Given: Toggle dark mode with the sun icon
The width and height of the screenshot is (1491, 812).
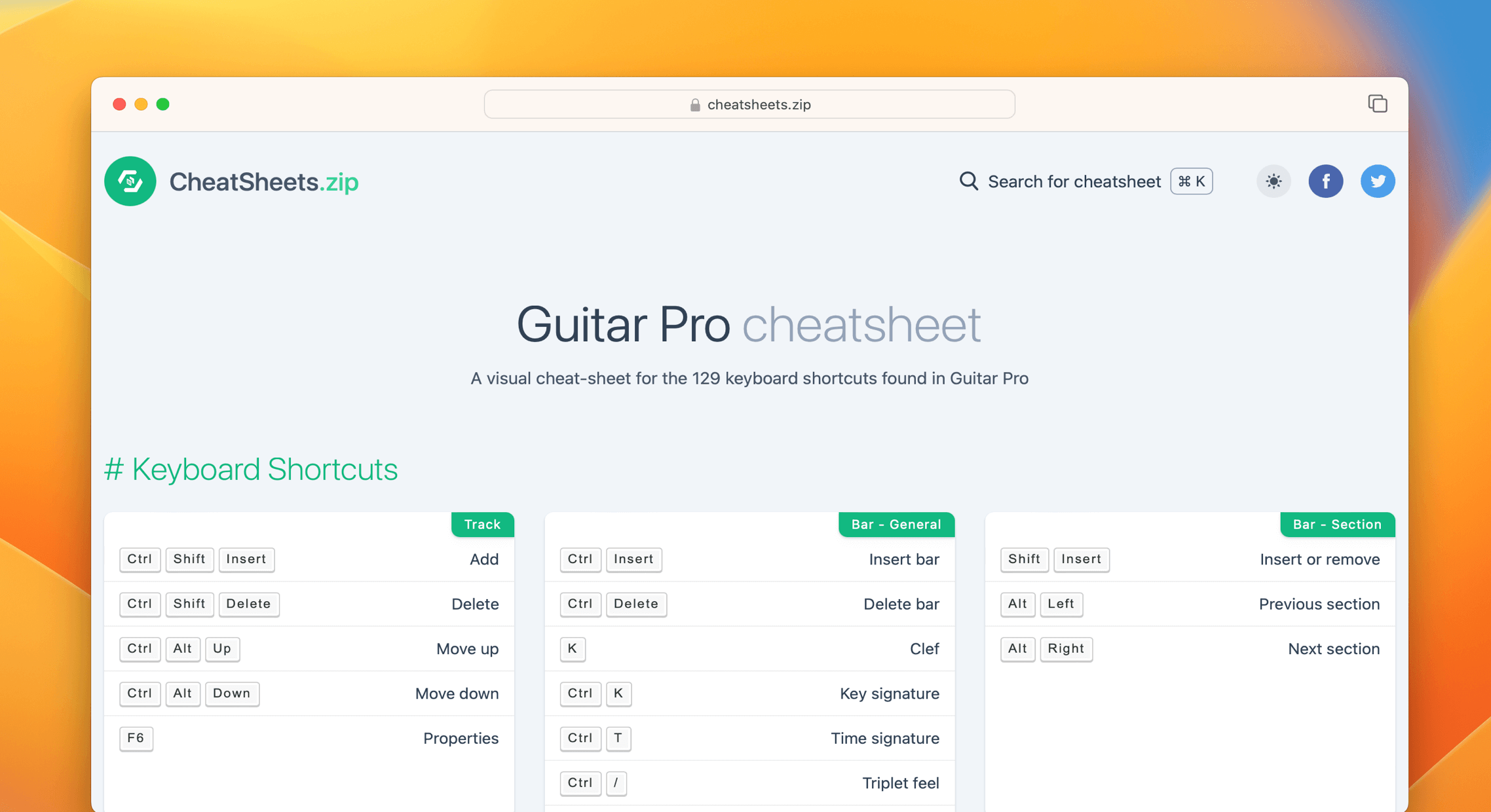Looking at the screenshot, I should pyautogui.click(x=1273, y=181).
